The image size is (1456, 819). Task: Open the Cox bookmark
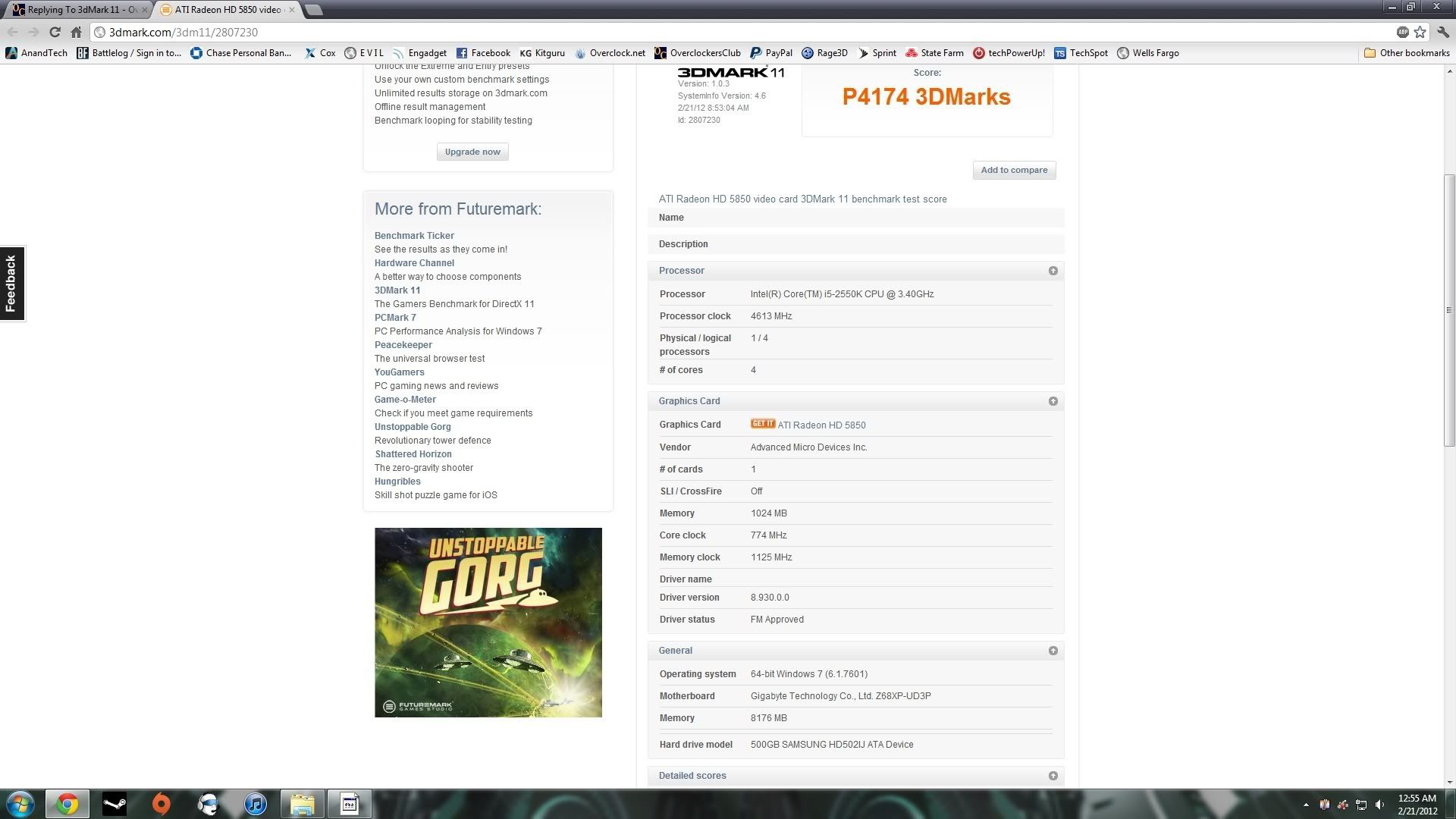pyautogui.click(x=320, y=53)
